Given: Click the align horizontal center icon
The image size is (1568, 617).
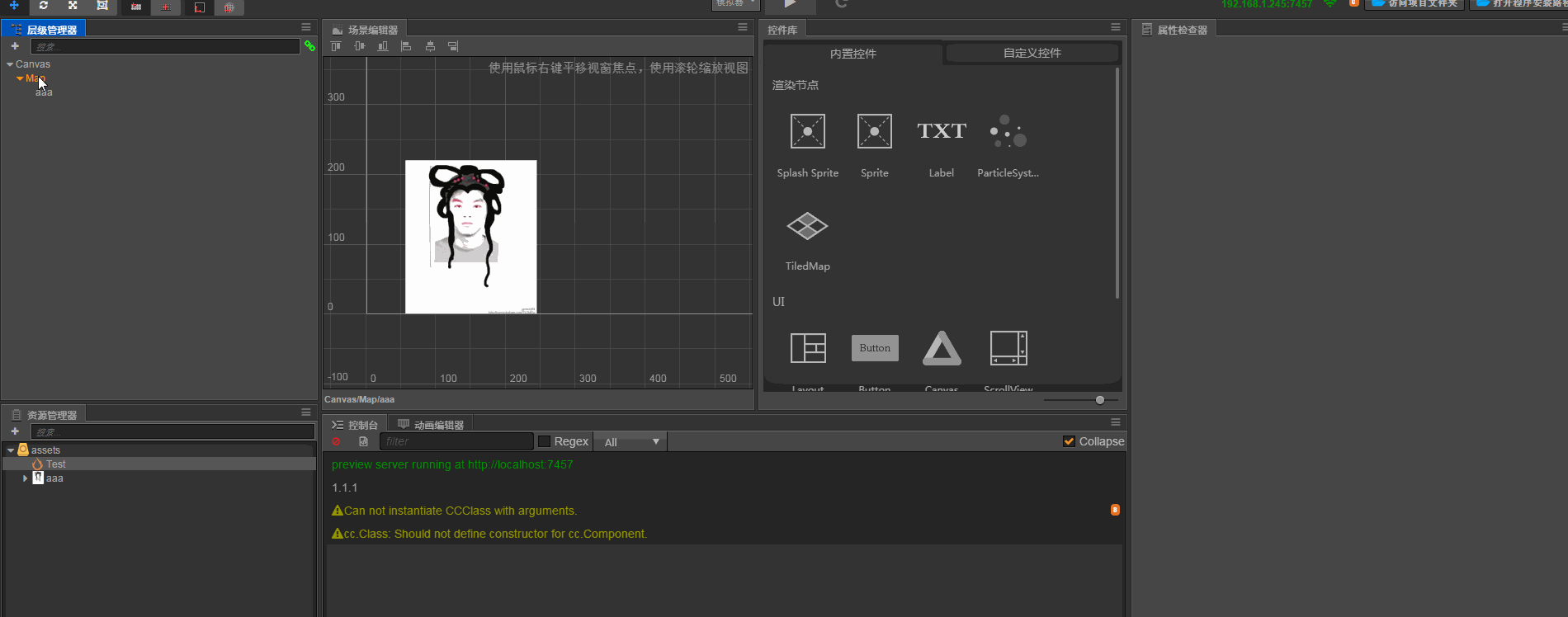Looking at the screenshot, I should pos(430,46).
